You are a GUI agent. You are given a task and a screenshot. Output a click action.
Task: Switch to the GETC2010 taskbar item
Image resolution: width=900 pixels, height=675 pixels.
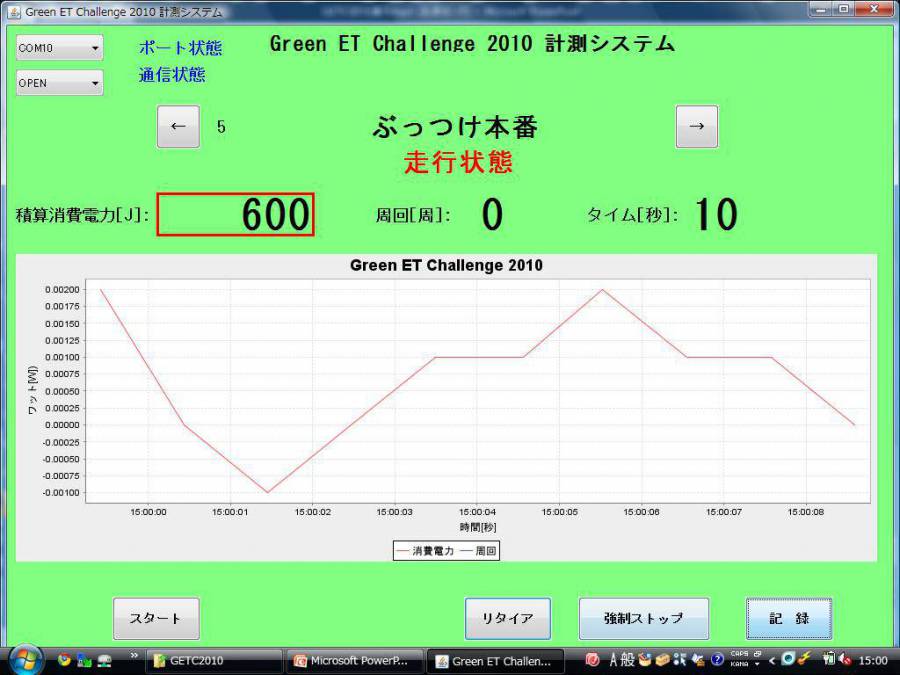214,661
